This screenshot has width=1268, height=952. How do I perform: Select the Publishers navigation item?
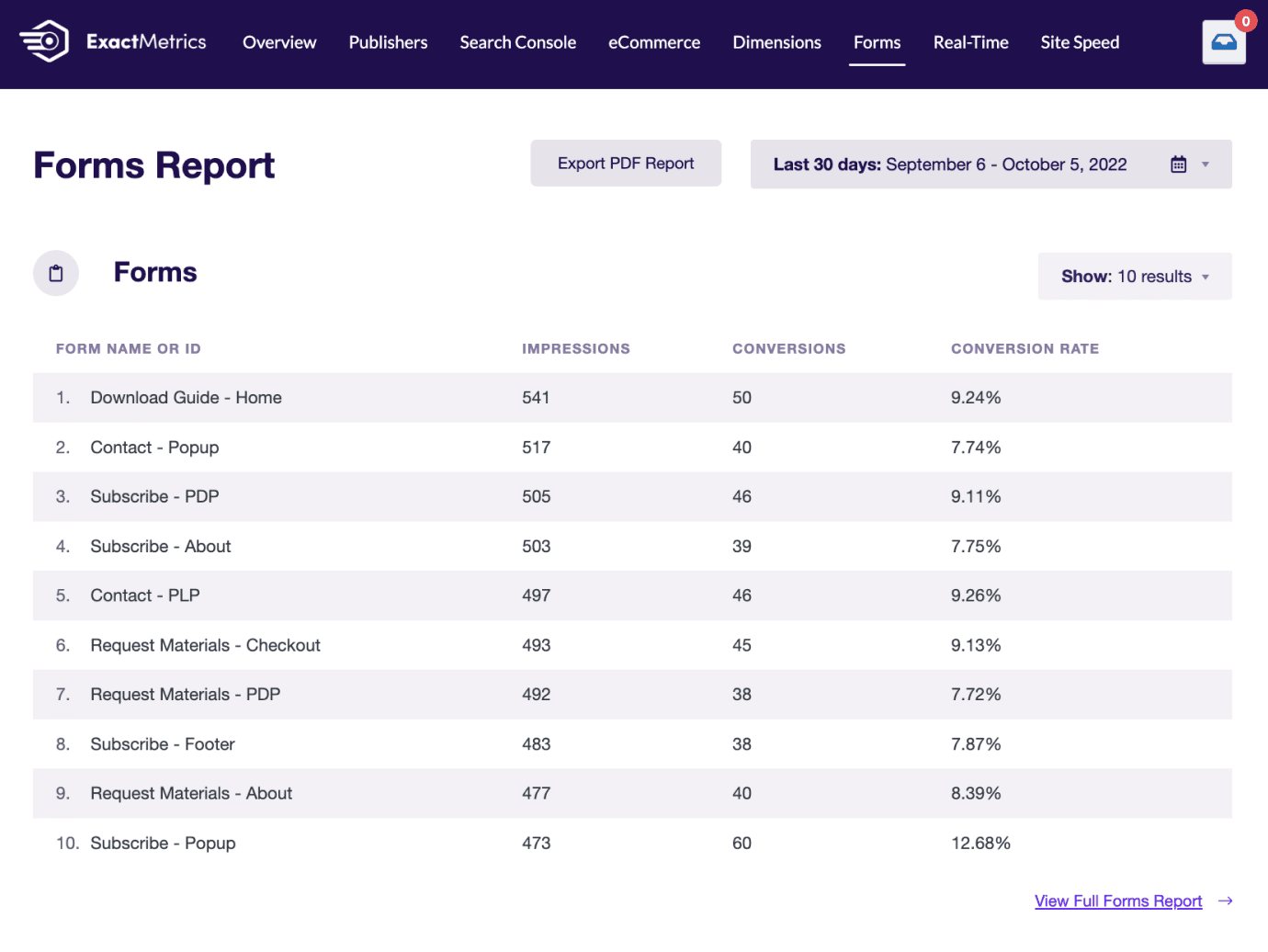click(388, 42)
